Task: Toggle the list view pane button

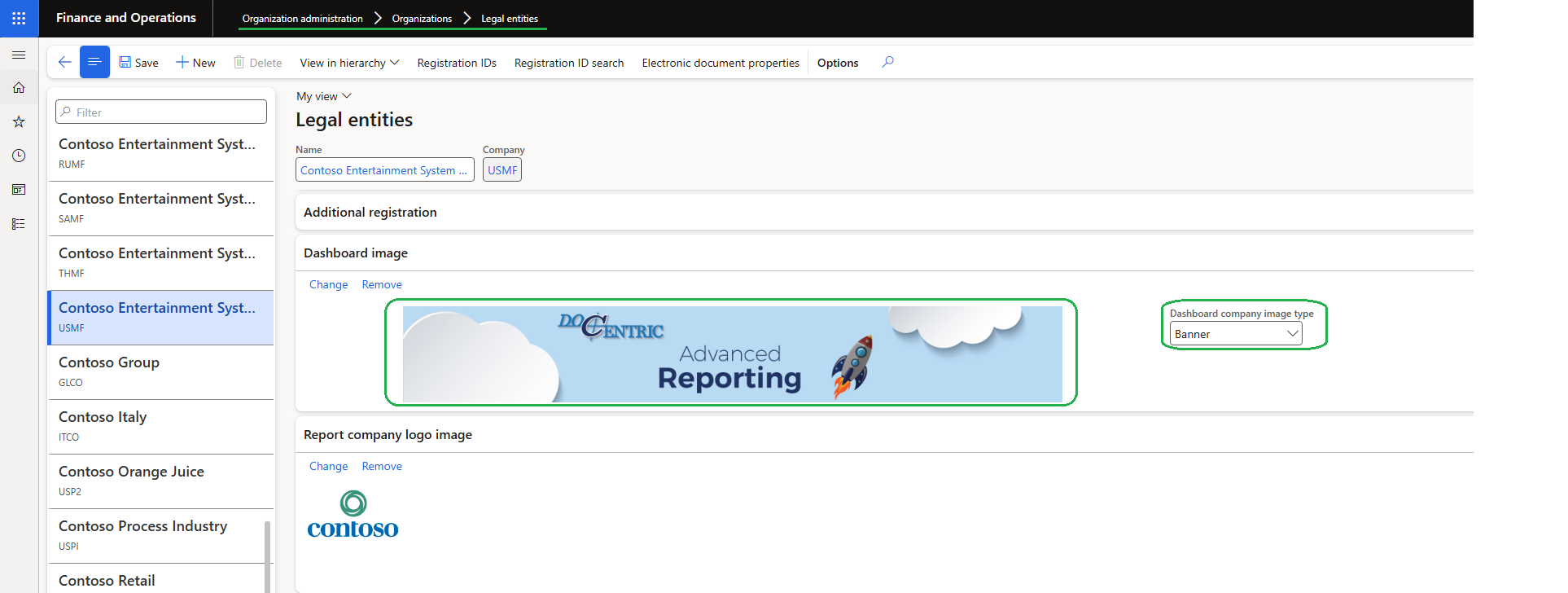Action: [x=94, y=62]
